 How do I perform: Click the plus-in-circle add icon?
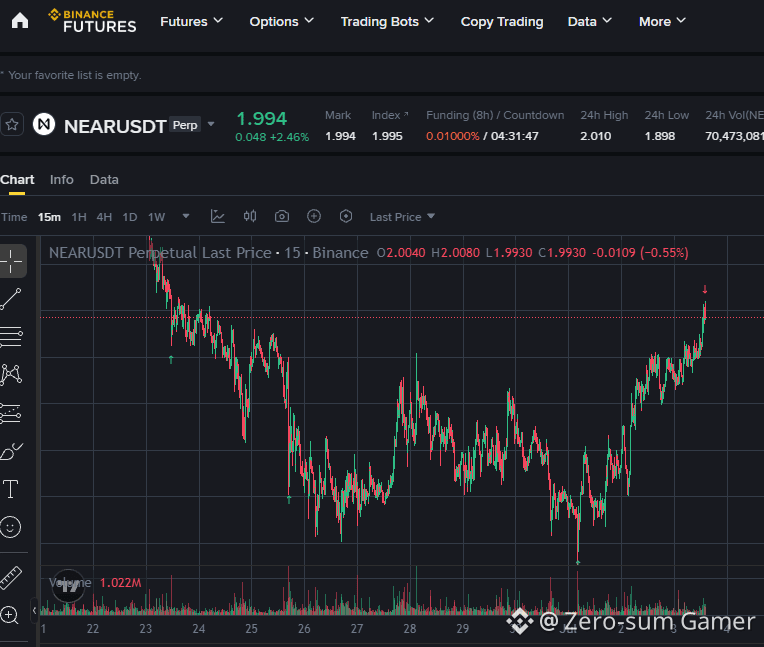pyautogui.click(x=314, y=216)
